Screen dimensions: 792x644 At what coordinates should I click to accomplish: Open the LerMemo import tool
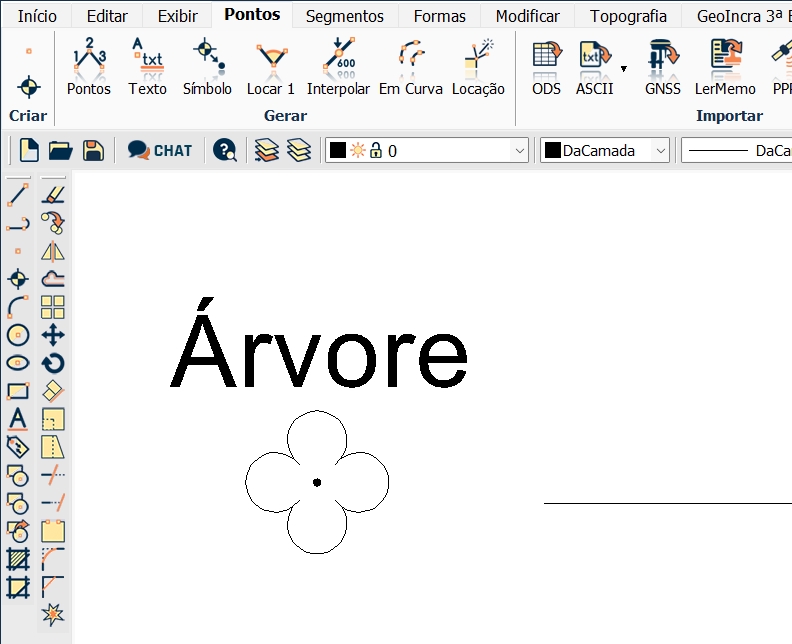coord(725,67)
